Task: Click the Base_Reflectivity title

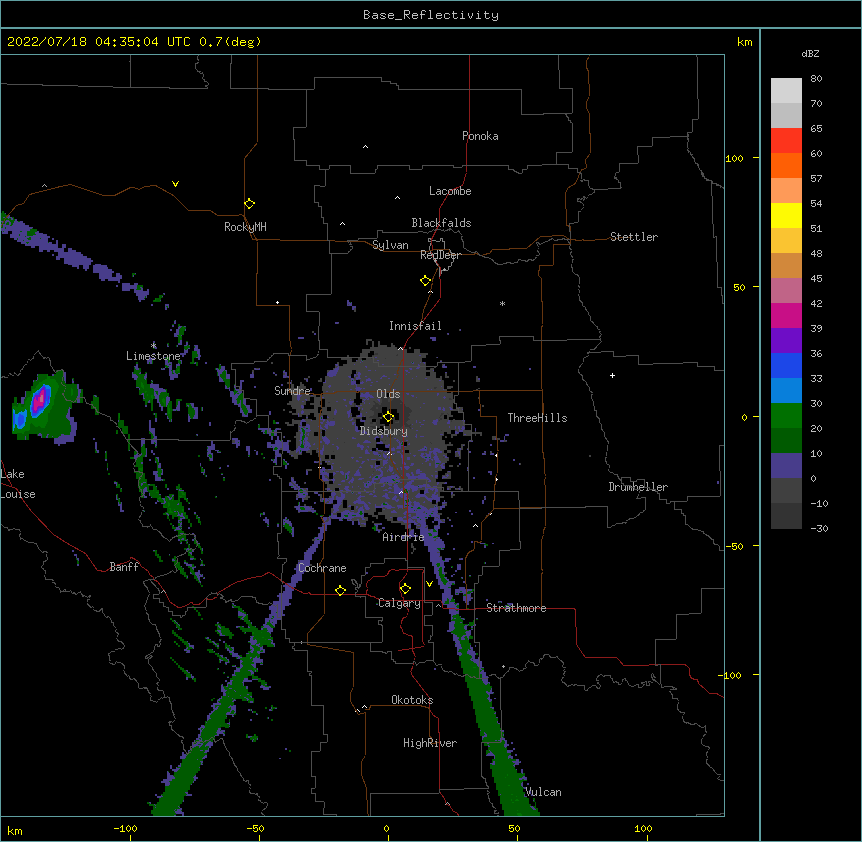Action: 431,15
